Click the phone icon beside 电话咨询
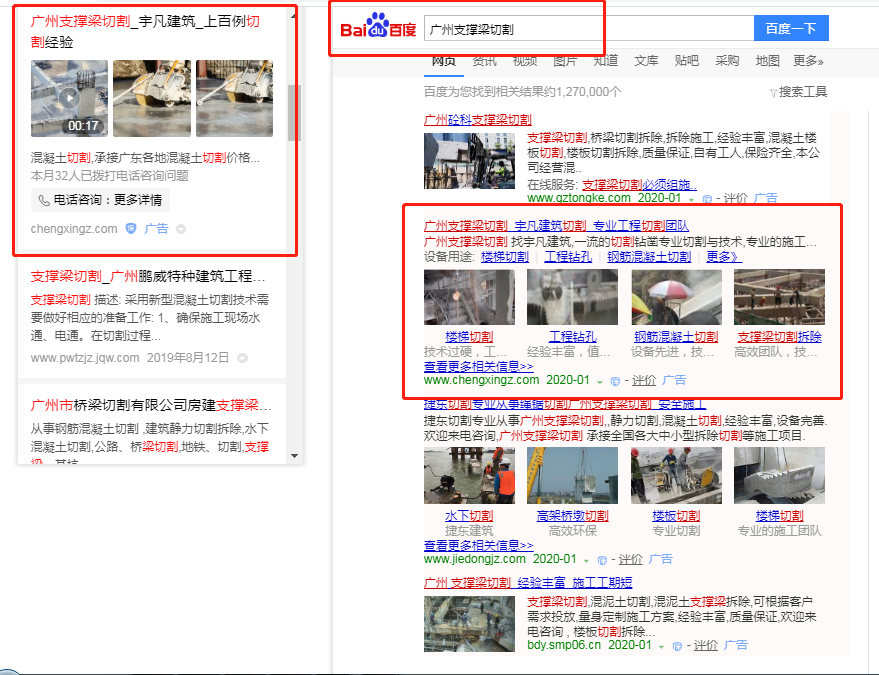879x675 pixels. tap(43, 200)
